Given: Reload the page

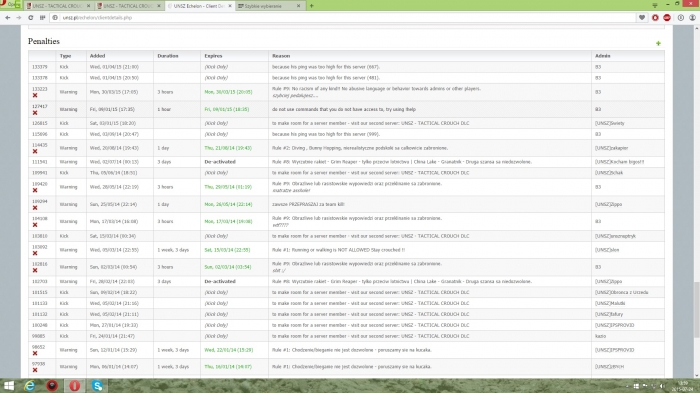Looking at the screenshot, I should [x=30, y=17].
